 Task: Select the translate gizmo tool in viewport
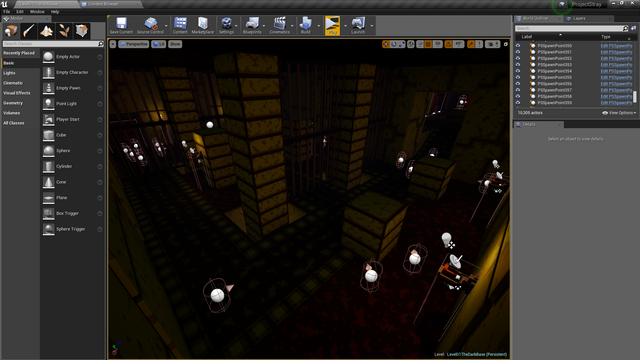386,44
